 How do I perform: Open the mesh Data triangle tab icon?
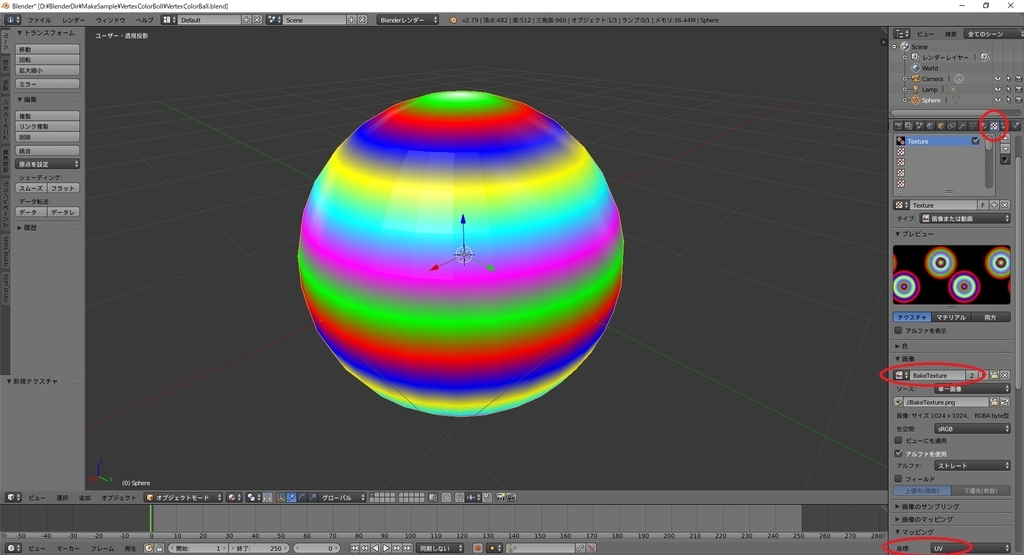tap(972, 125)
